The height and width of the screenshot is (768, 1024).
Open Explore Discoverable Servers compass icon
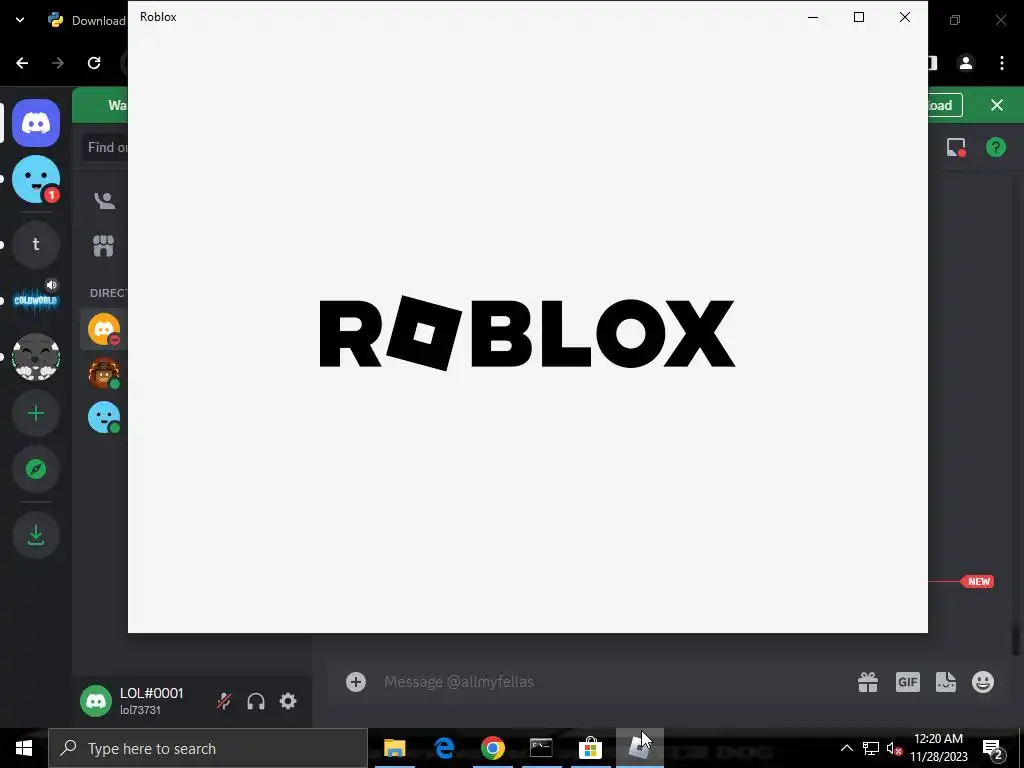(x=36, y=470)
